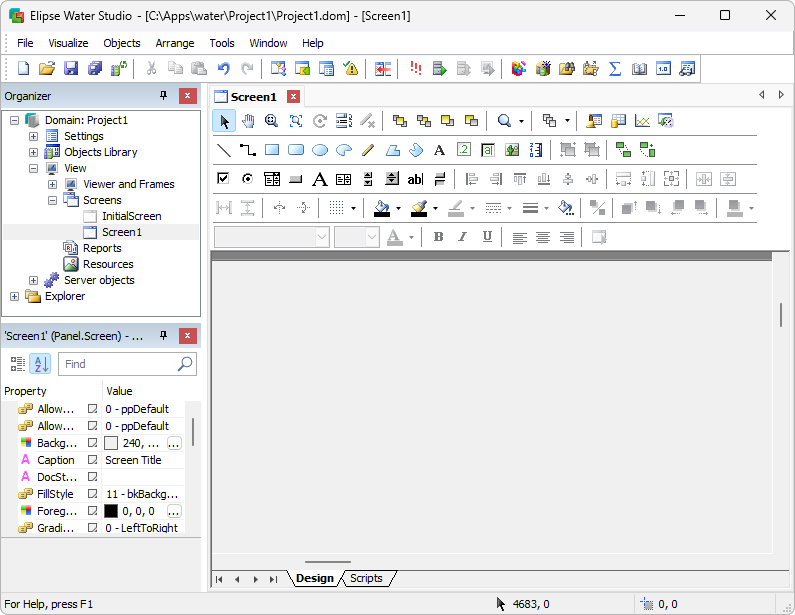
Task: Expand Viewer and Frames node
Action: pyautogui.click(x=52, y=184)
